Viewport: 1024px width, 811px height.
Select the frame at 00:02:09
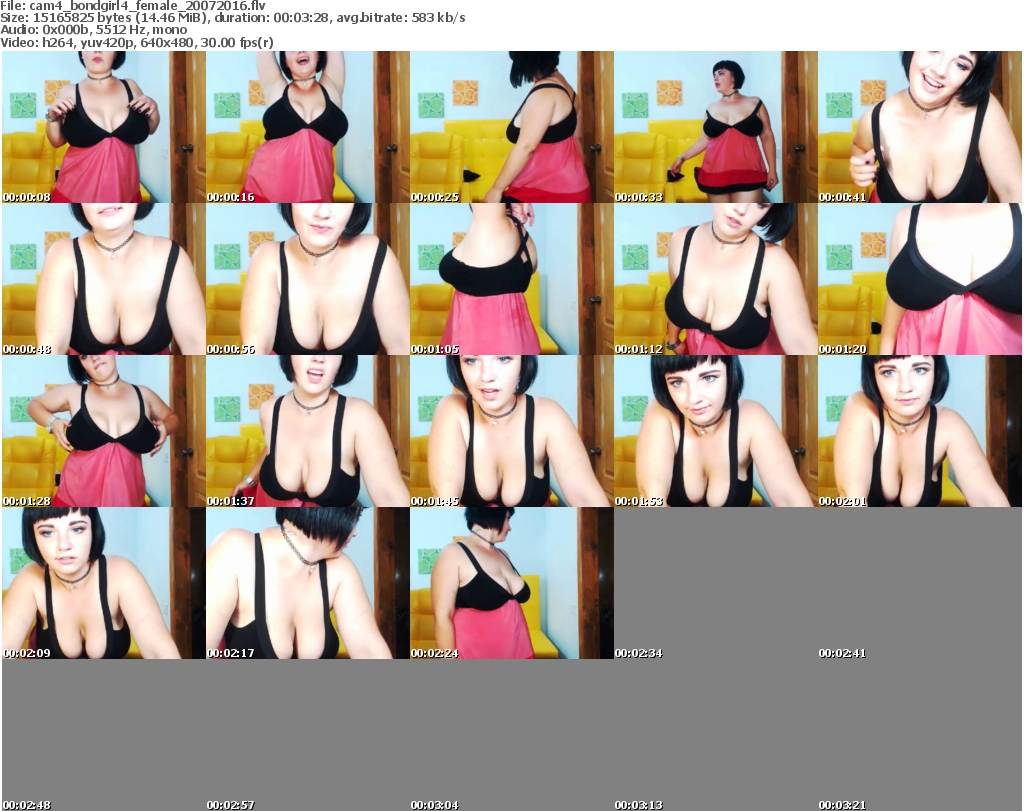tap(104, 583)
